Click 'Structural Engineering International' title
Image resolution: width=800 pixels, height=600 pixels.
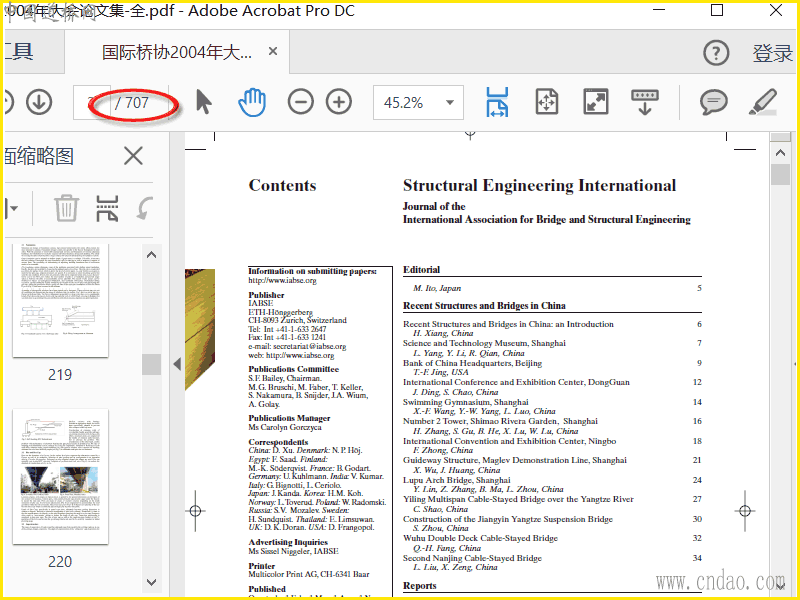tap(540, 185)
